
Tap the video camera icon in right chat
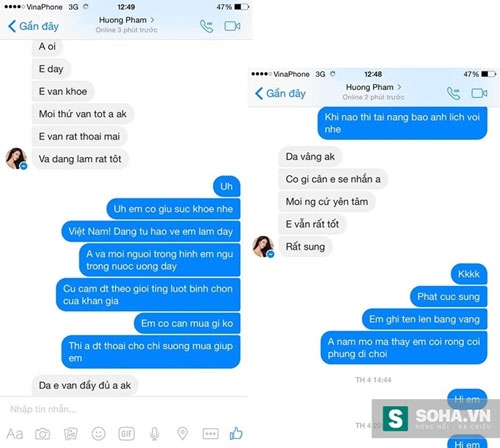(479, 93)
